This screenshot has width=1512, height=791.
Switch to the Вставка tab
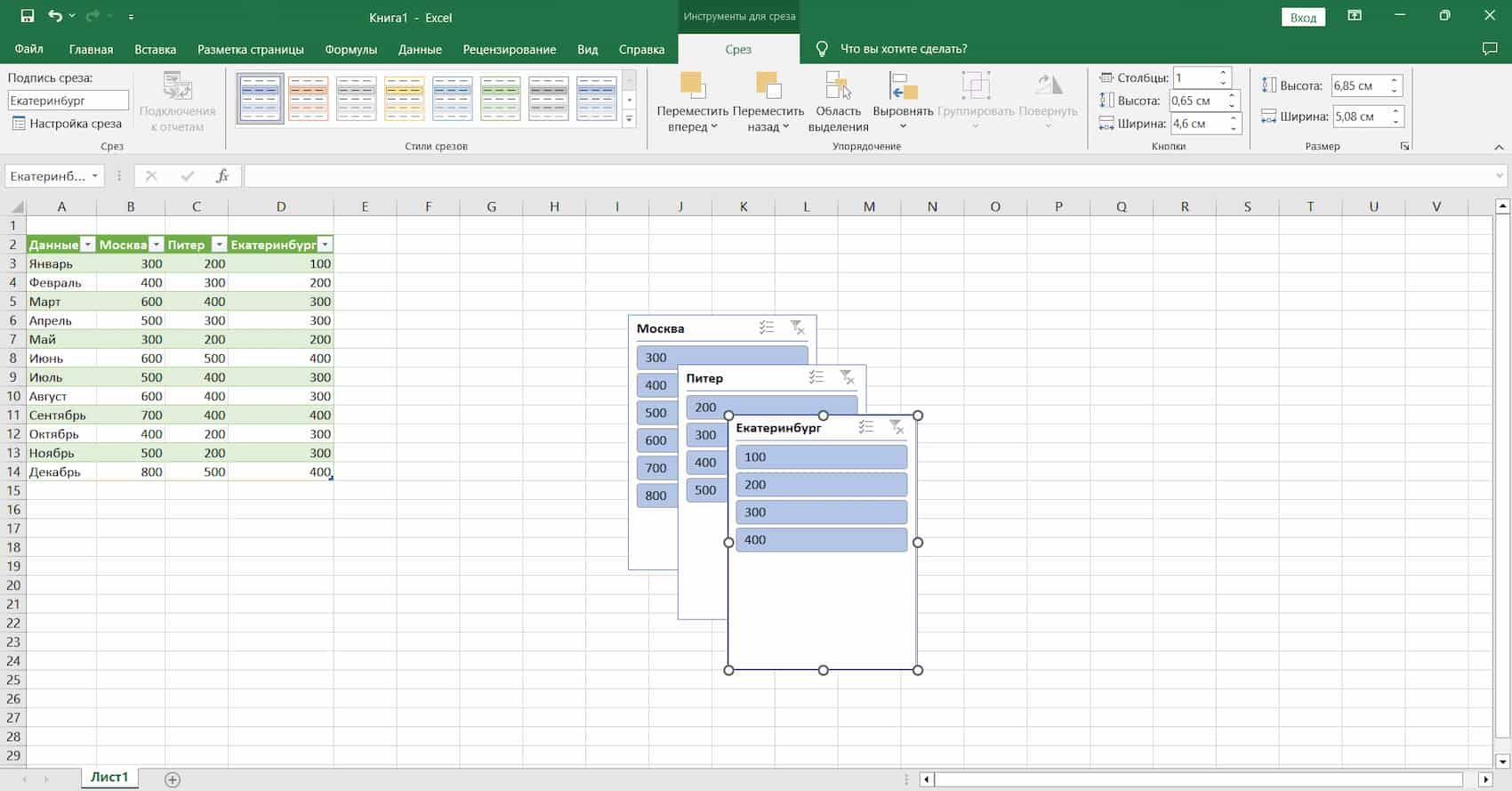[156, 49]
